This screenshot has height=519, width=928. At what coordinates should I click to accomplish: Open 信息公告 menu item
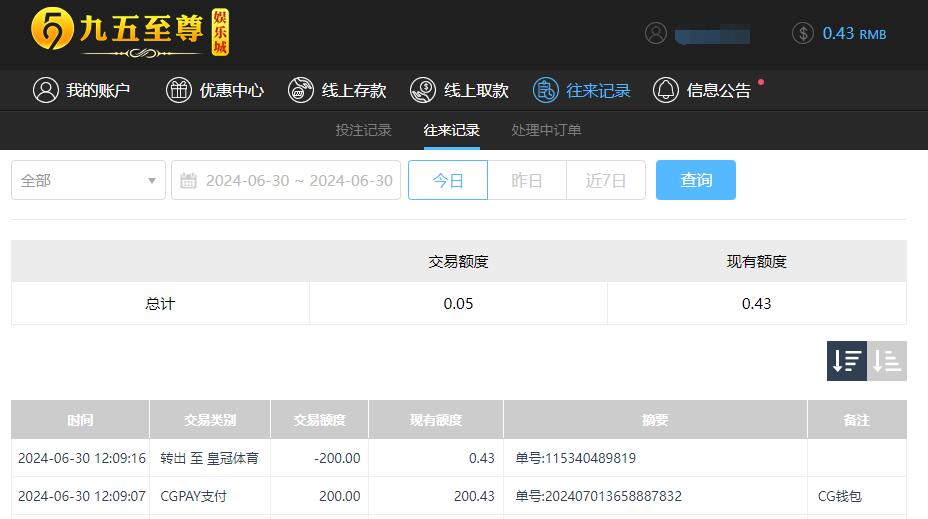718,90
